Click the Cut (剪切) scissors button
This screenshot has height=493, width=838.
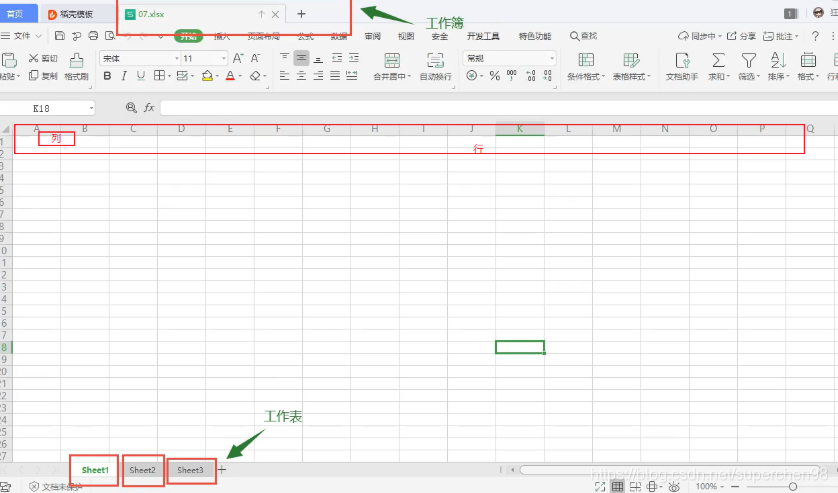[x=43, y=58]
